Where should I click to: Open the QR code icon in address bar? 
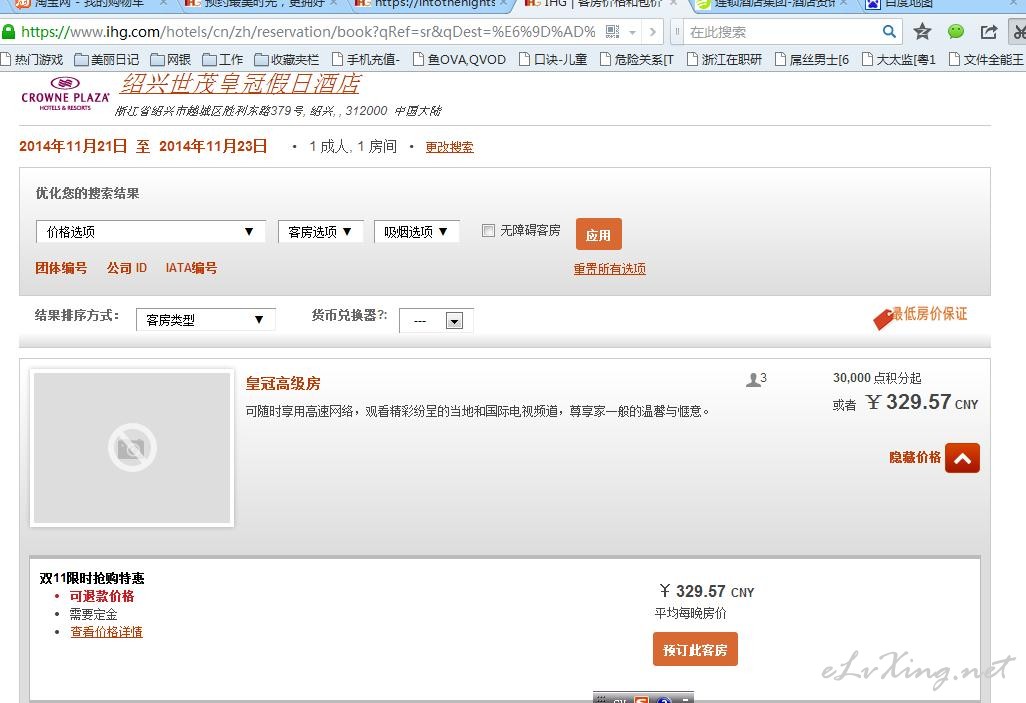(x=612, y=31)
